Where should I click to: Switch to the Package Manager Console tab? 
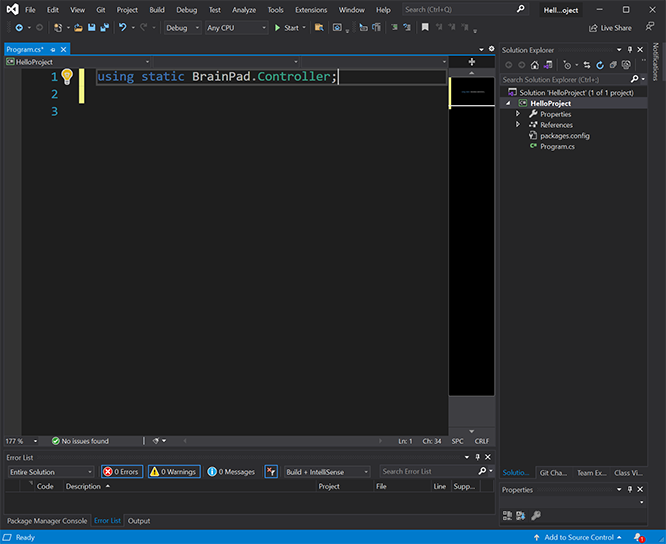tap(47, 521)
